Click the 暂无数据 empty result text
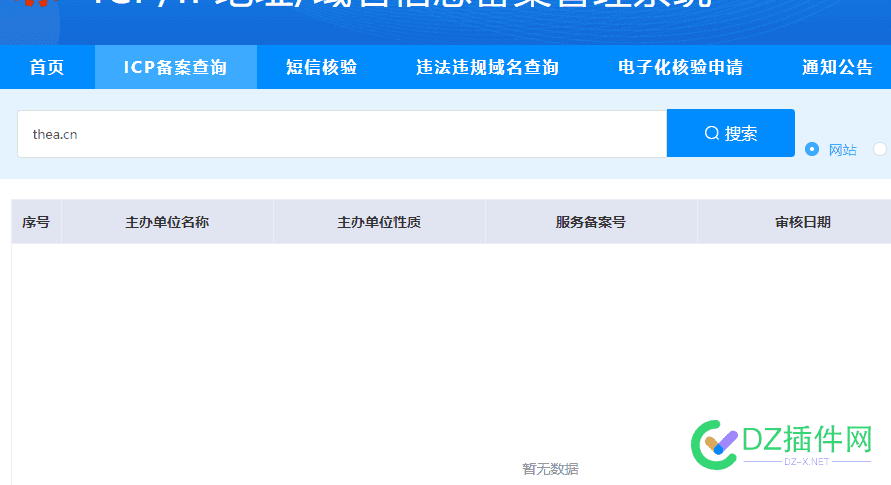 click(550, 469)
